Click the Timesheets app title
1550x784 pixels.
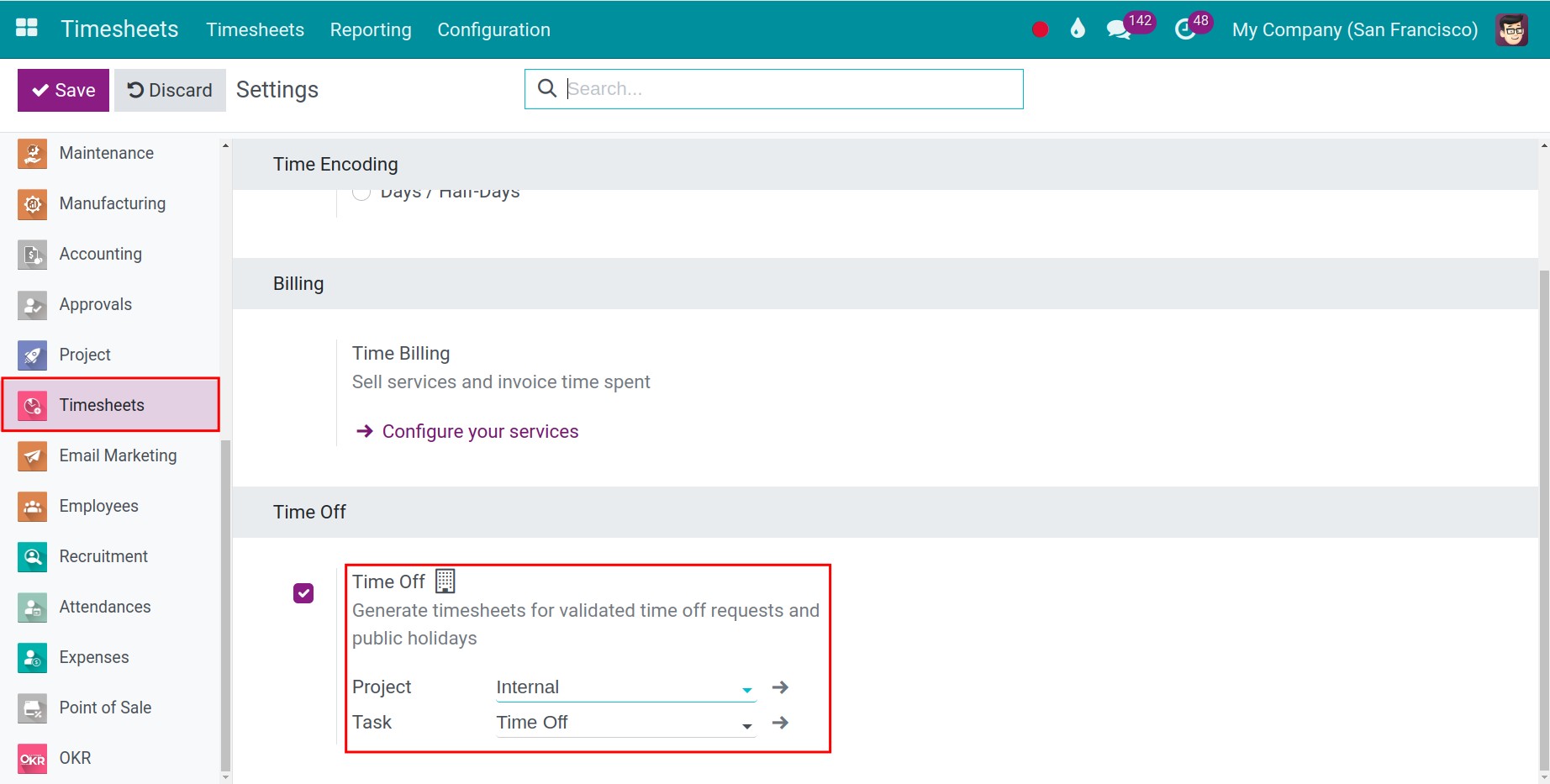point(119,29)
